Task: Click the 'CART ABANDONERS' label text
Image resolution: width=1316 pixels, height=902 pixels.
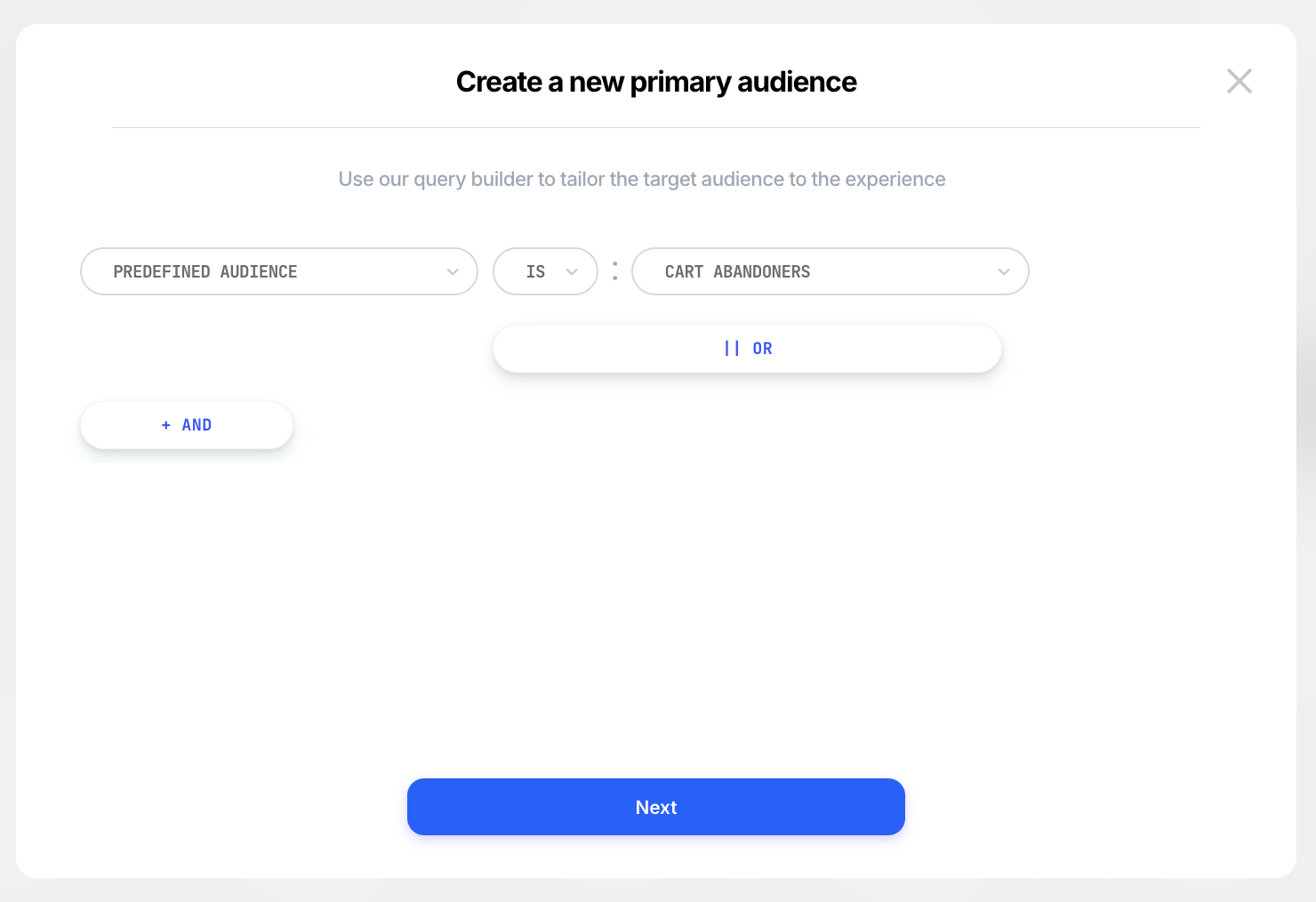Action: (737, 272)
